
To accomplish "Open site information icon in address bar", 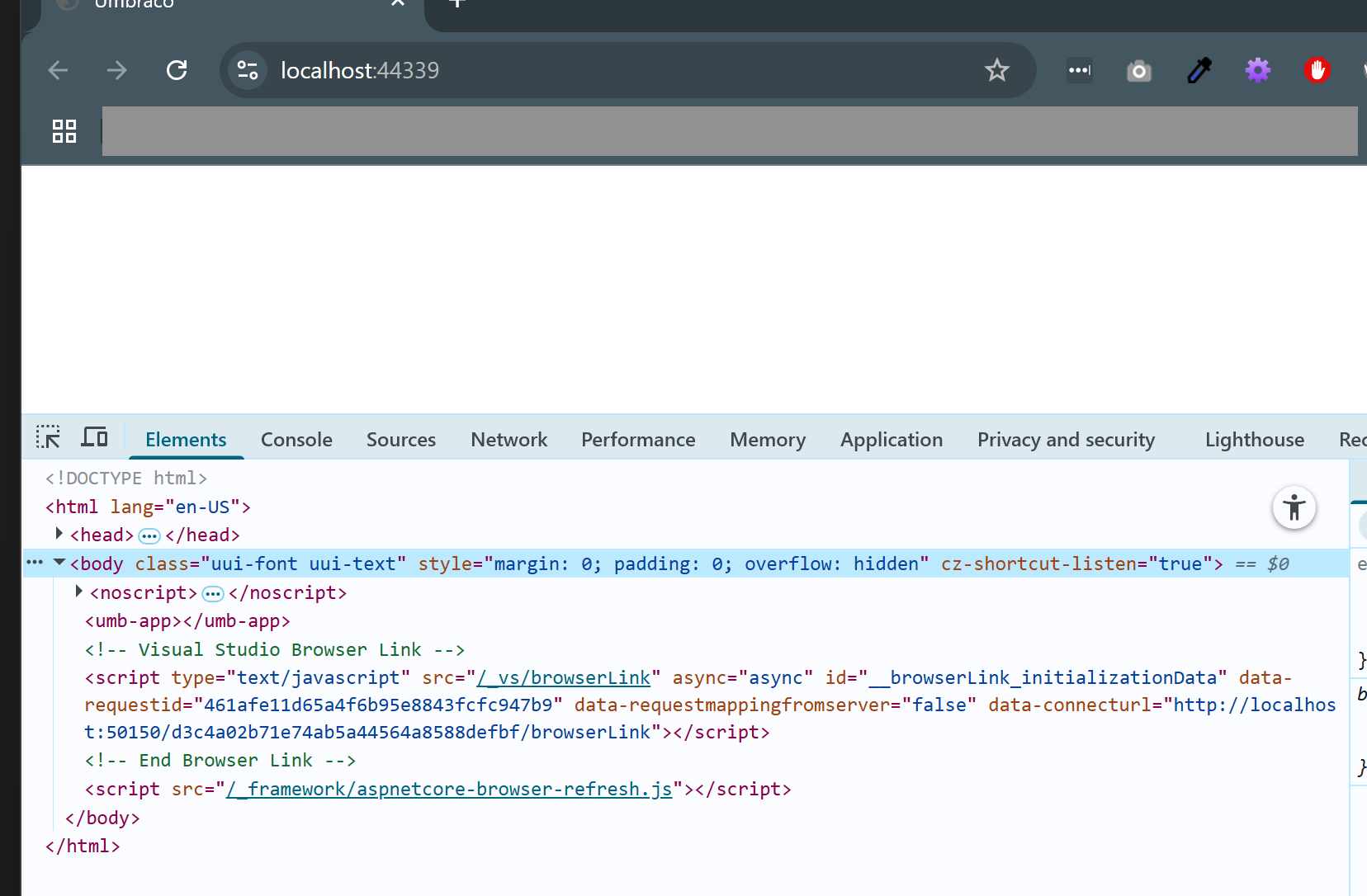I will [248, 70].
